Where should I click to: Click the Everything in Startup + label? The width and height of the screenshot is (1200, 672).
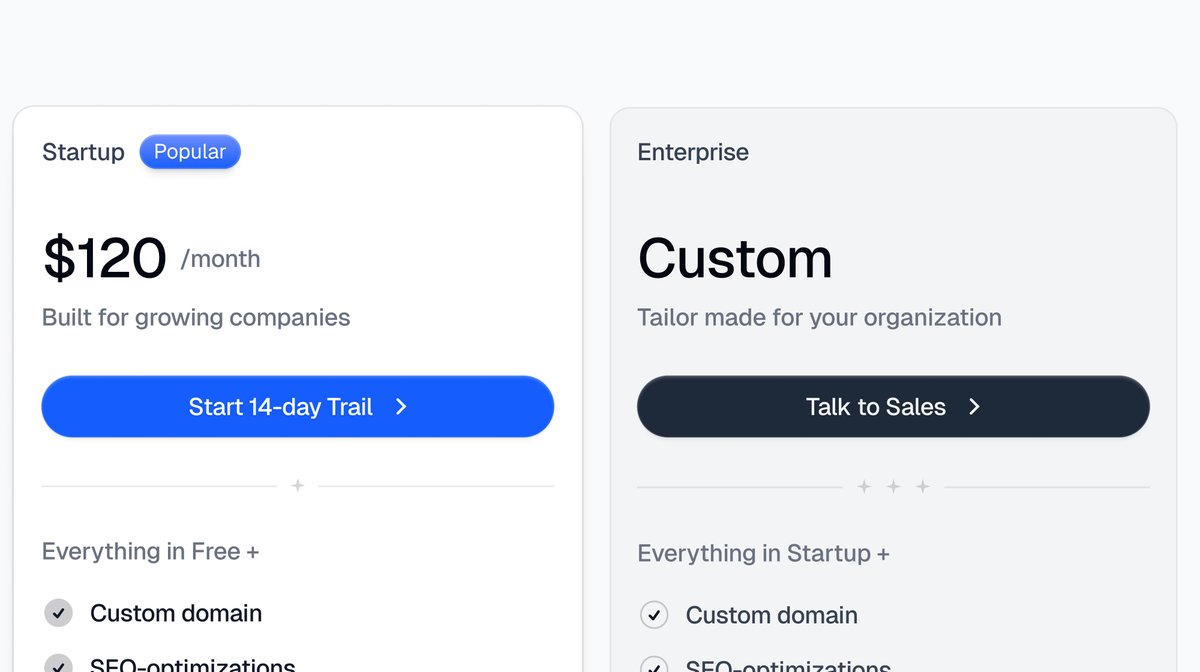(x=764, y=553)
